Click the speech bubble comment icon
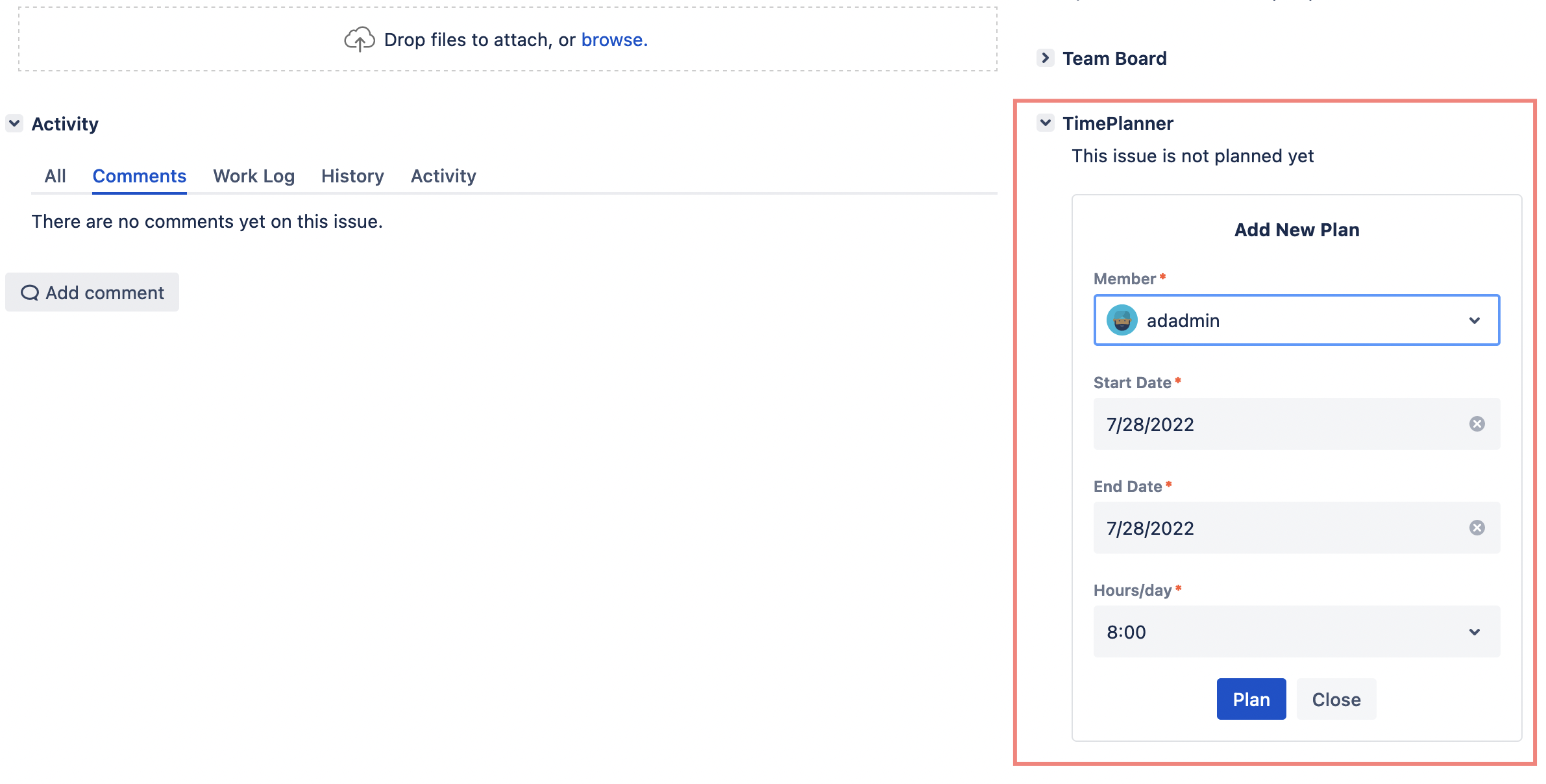 (x=30, y=293)
